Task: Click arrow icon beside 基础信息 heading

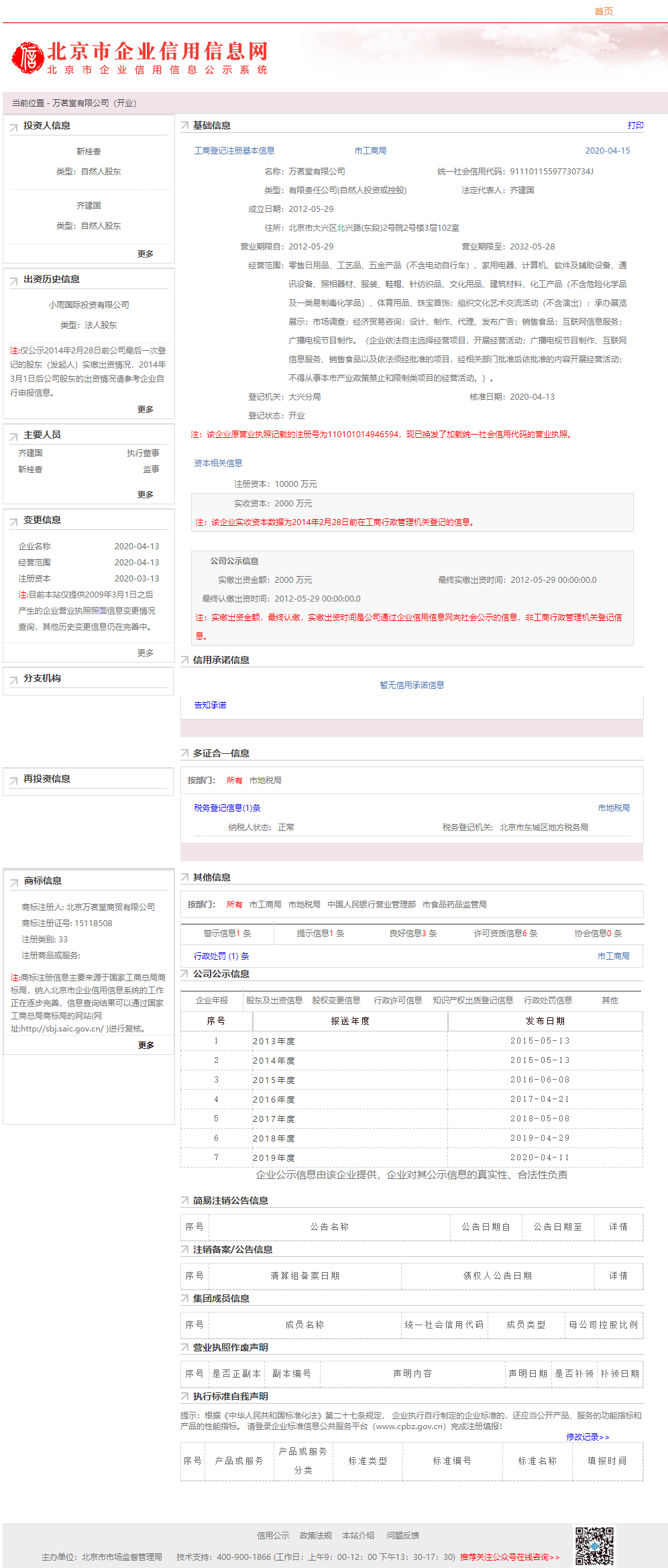Action: (184, 126)
